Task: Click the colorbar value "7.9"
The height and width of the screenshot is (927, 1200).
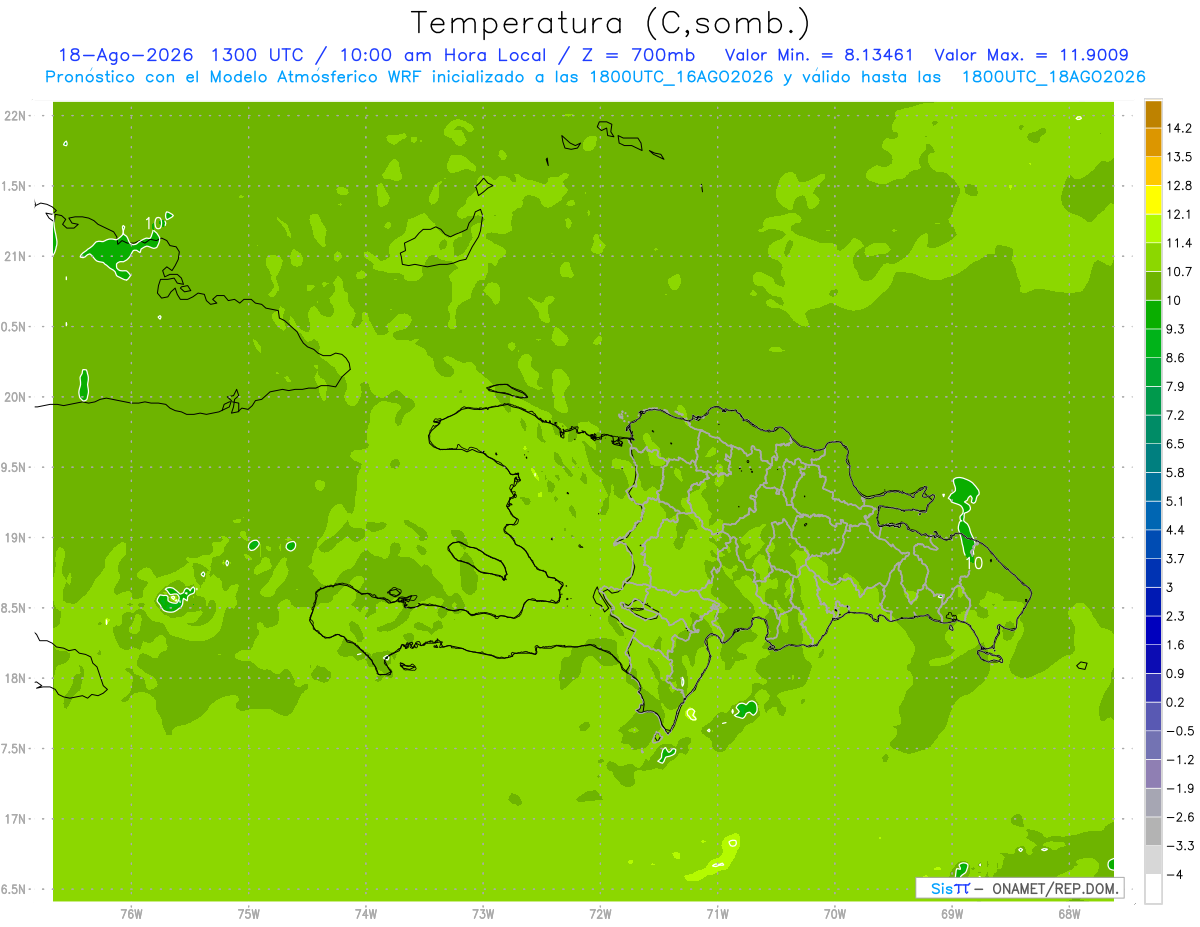Action: click(1177, 386)
